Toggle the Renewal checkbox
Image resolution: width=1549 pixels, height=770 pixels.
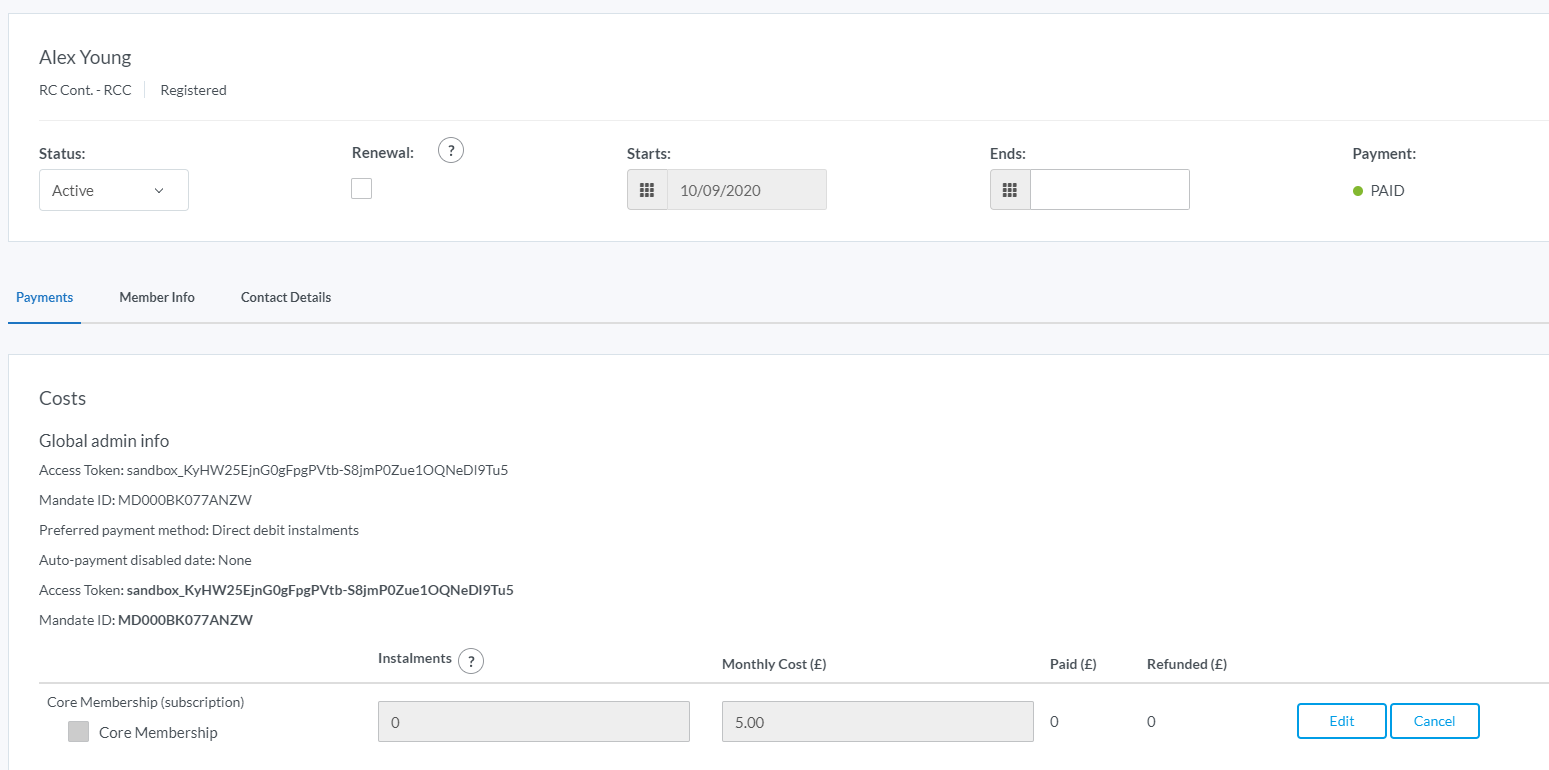point(361,188)
